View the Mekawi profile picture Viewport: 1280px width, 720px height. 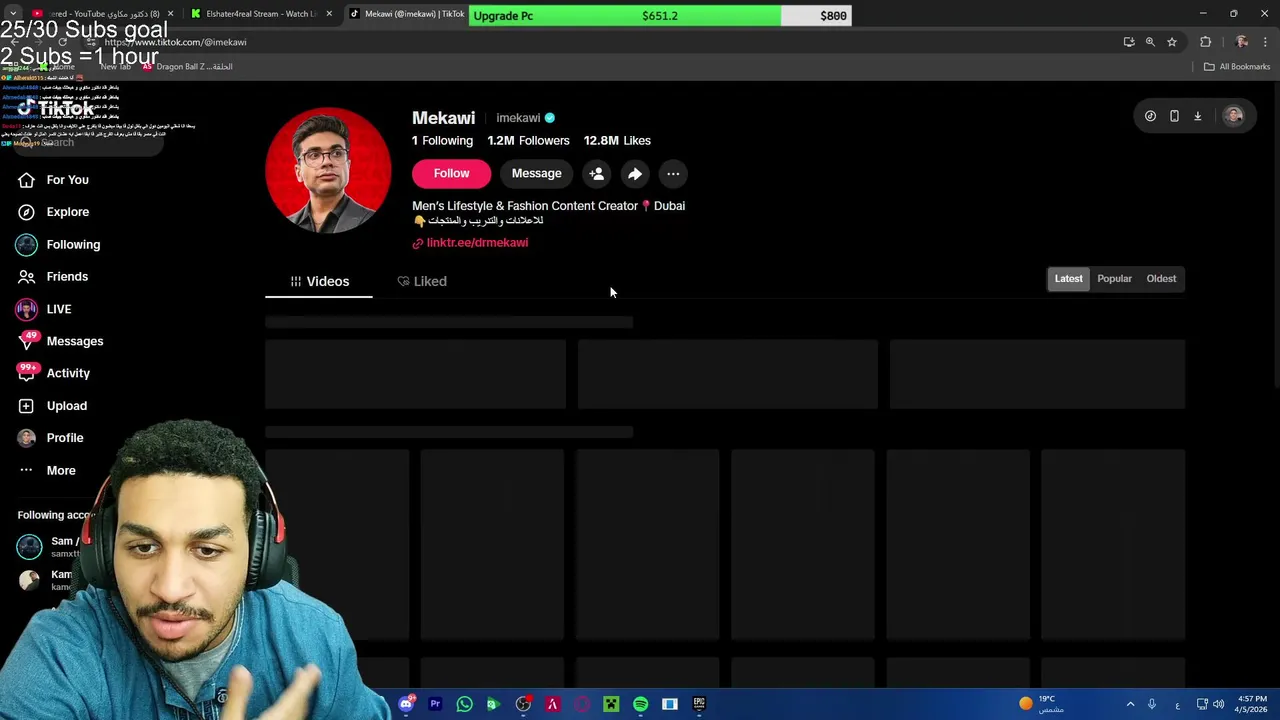(x=328, y=170)
